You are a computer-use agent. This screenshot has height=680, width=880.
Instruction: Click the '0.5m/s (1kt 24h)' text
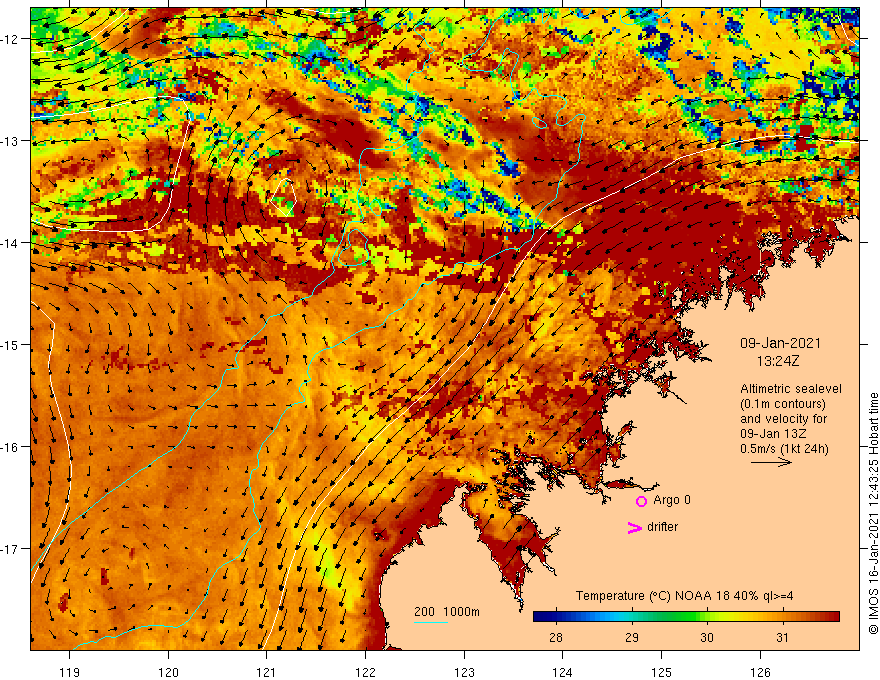point(784,448)
